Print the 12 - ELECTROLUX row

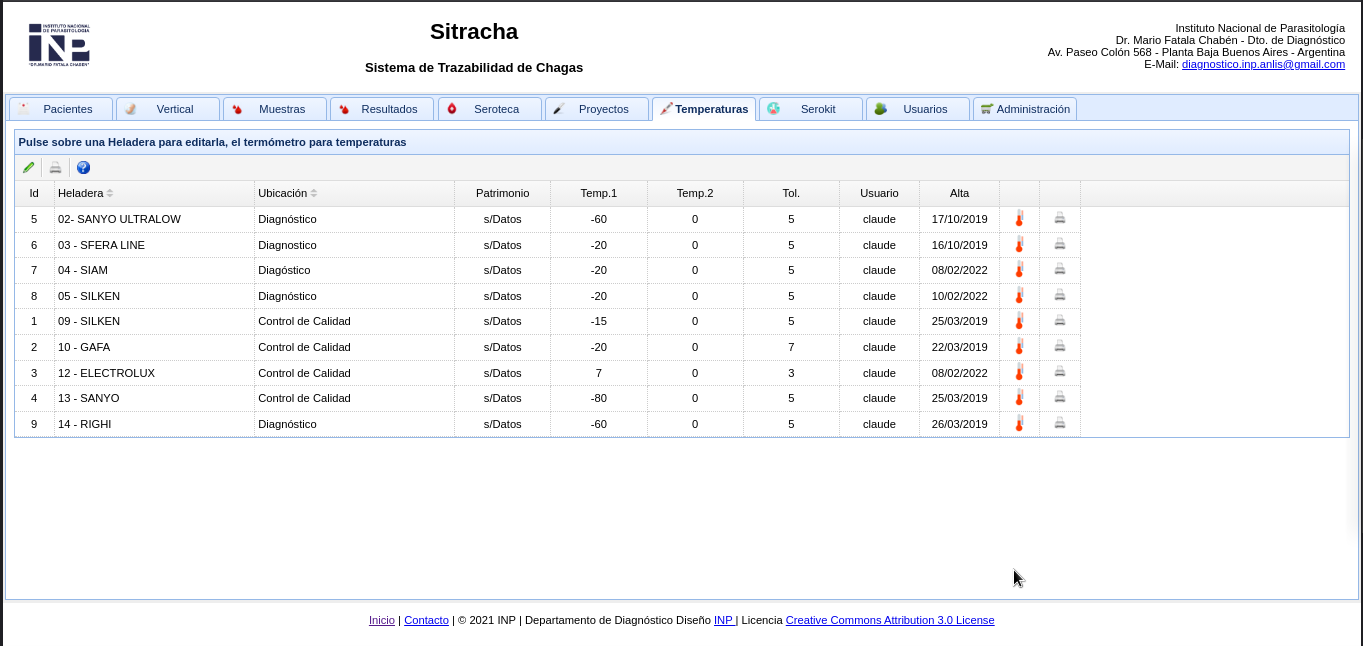click(x=1060, y=373)
